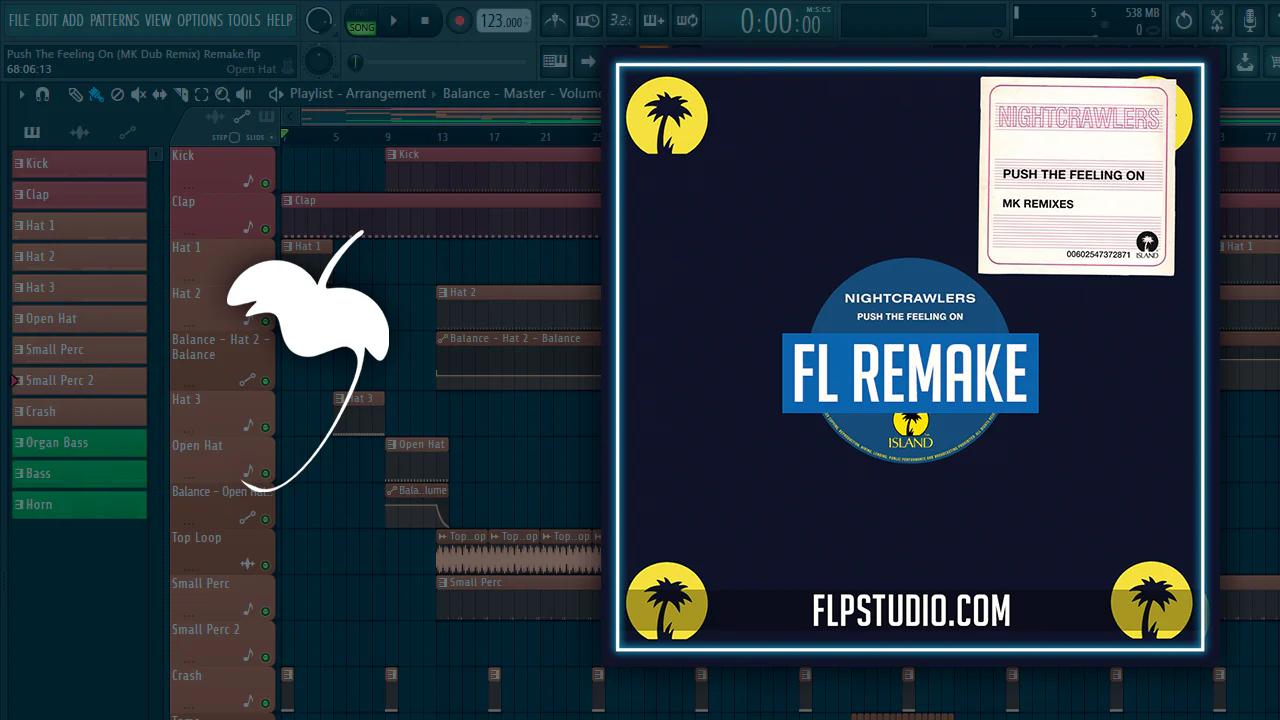Click the microphone one-click recording icon

coord(1250,20)
